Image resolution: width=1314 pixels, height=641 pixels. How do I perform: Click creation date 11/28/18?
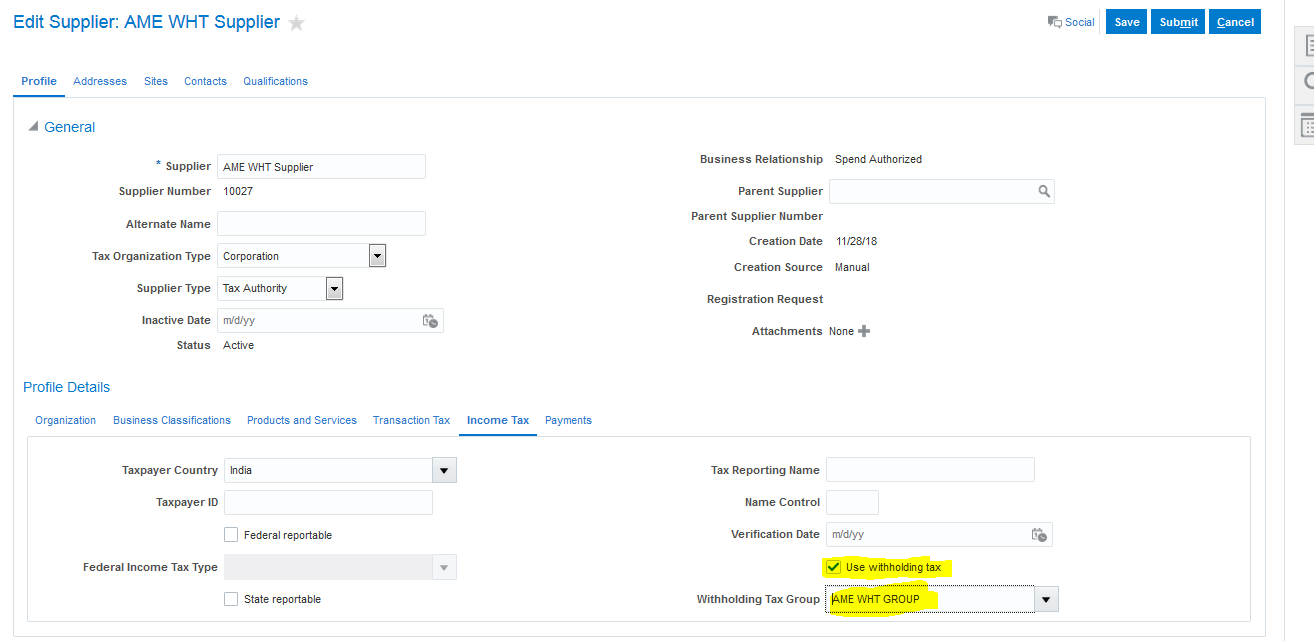pos(856,241)
